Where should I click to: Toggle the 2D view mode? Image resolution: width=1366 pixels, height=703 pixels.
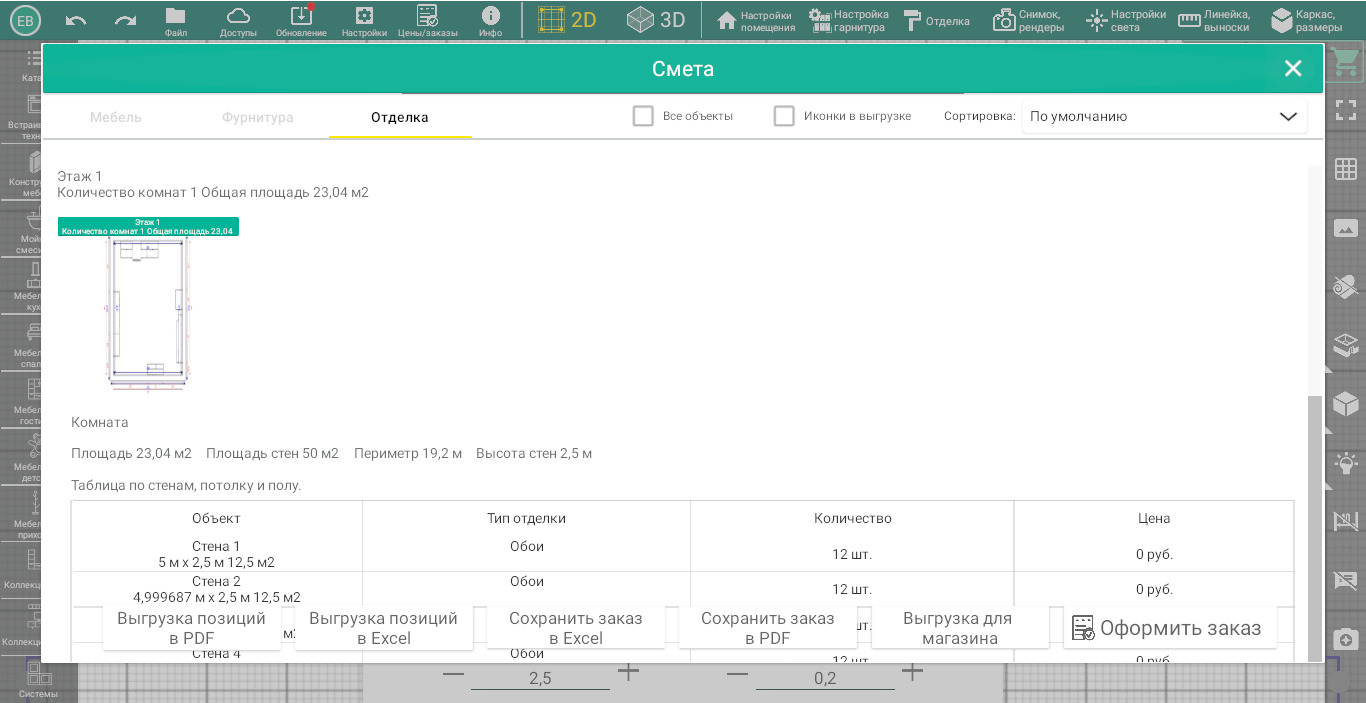point(567,20)
